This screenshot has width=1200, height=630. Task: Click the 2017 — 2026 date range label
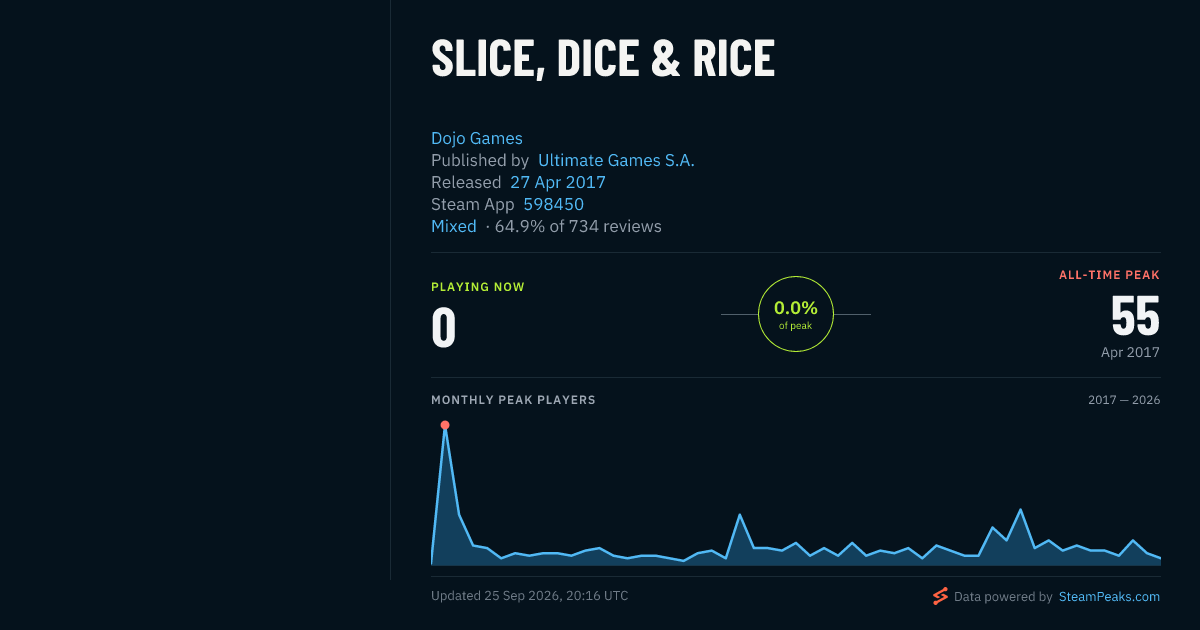[x=1124, y=400]
